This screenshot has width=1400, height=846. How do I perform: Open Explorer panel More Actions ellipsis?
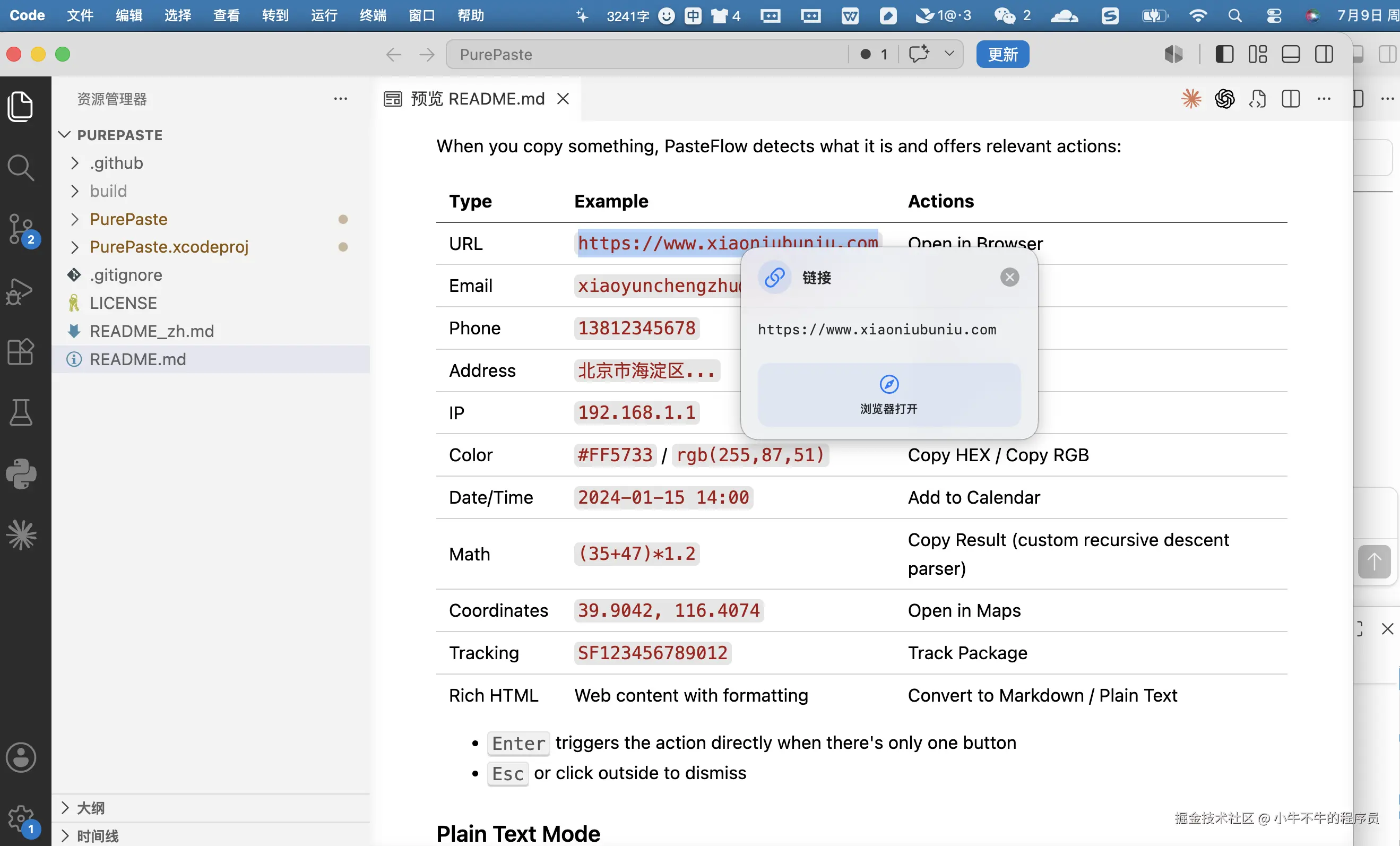point(340,99)
